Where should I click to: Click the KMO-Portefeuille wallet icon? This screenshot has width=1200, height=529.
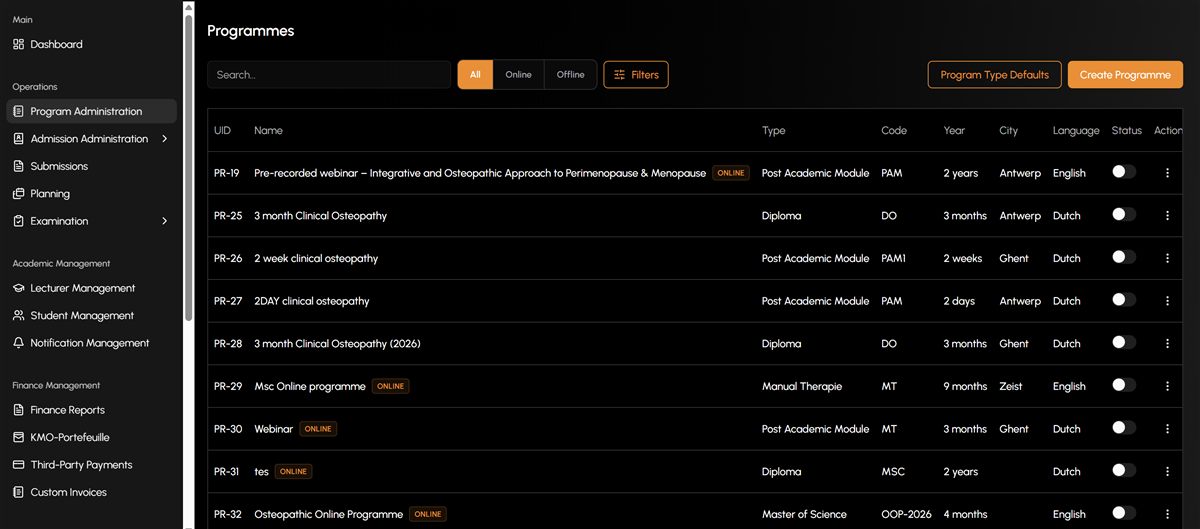[18, 437]
